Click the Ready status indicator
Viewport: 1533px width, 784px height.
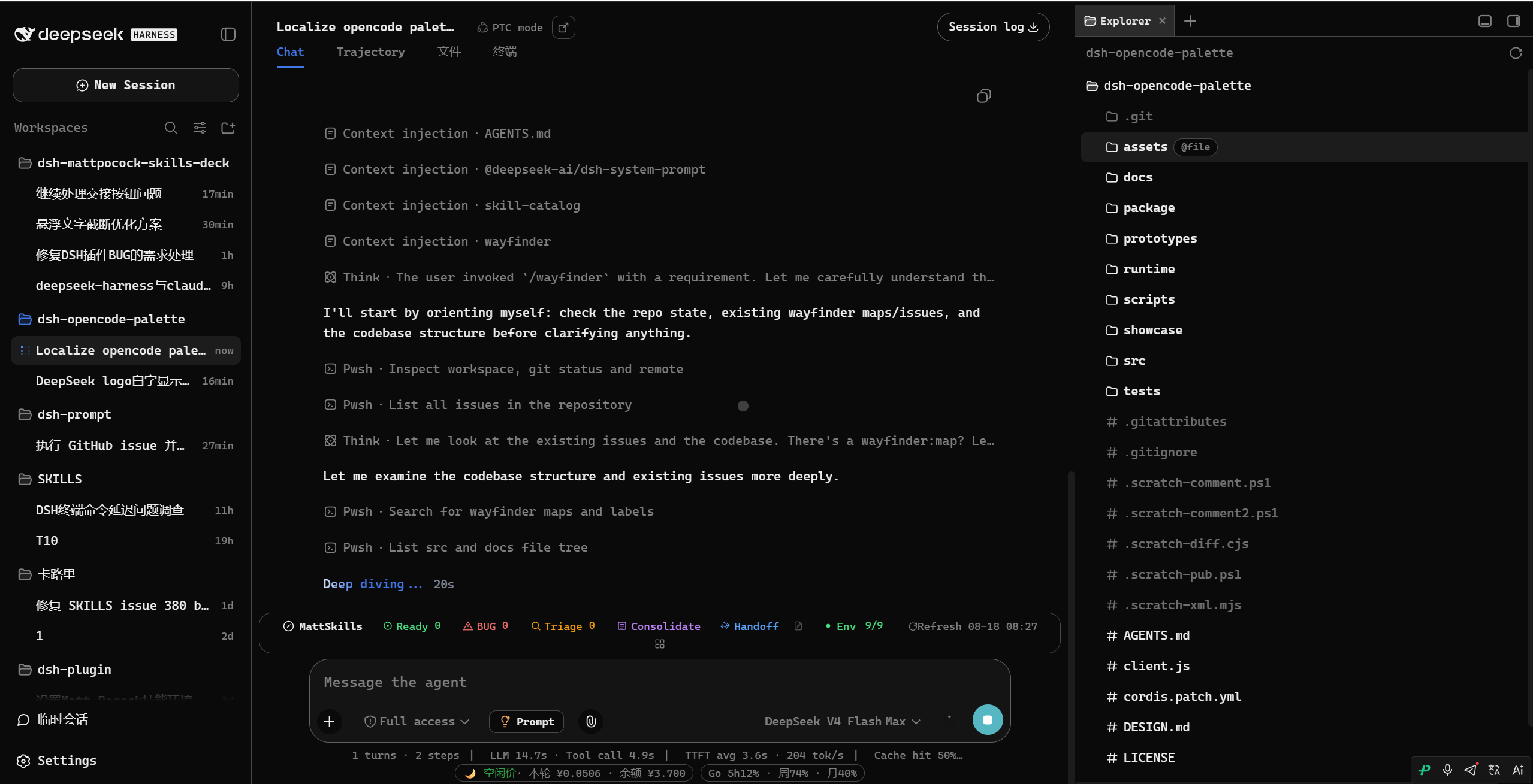click(412, 626)
